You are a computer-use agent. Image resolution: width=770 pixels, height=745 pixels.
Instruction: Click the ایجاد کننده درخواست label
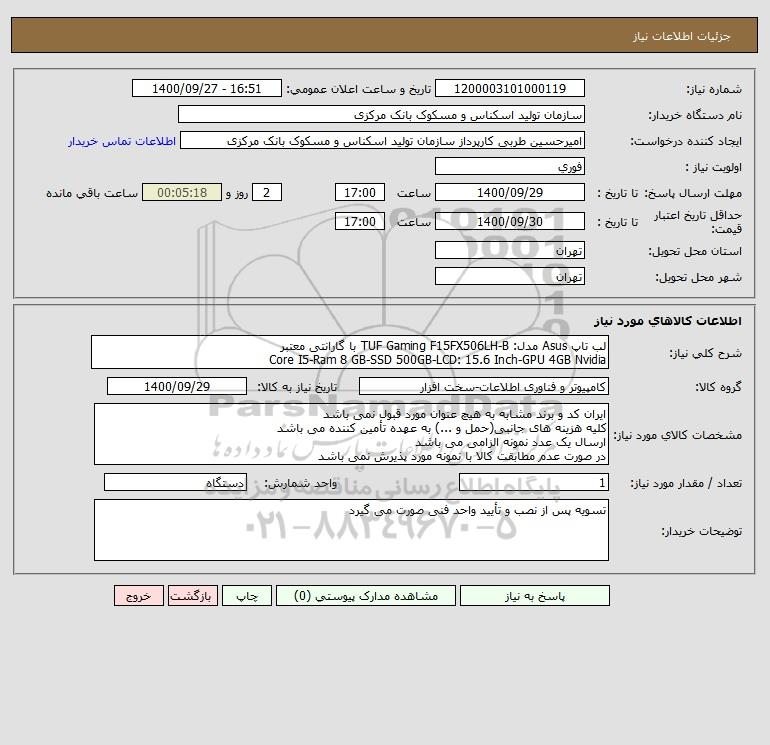point(686,141)
